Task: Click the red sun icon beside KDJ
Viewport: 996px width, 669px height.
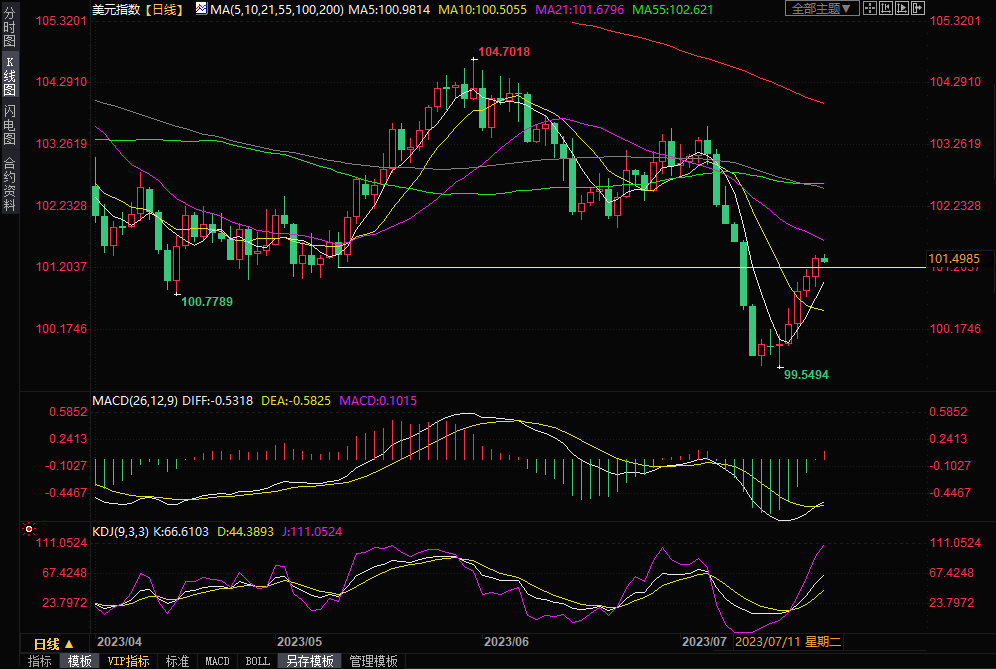Action: click(29, 528)
